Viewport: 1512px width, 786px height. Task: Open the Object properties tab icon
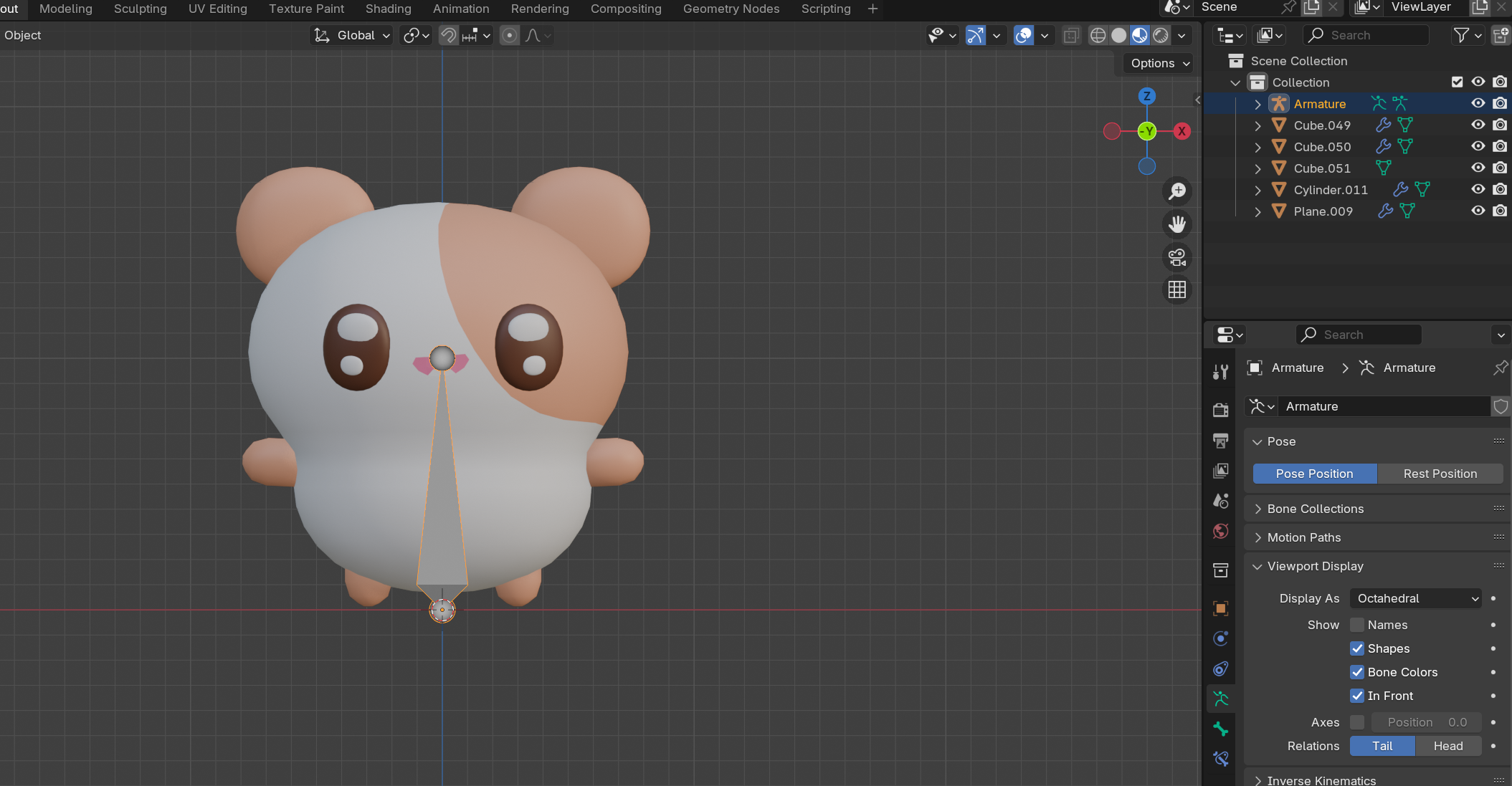[x=1221, y=608]
